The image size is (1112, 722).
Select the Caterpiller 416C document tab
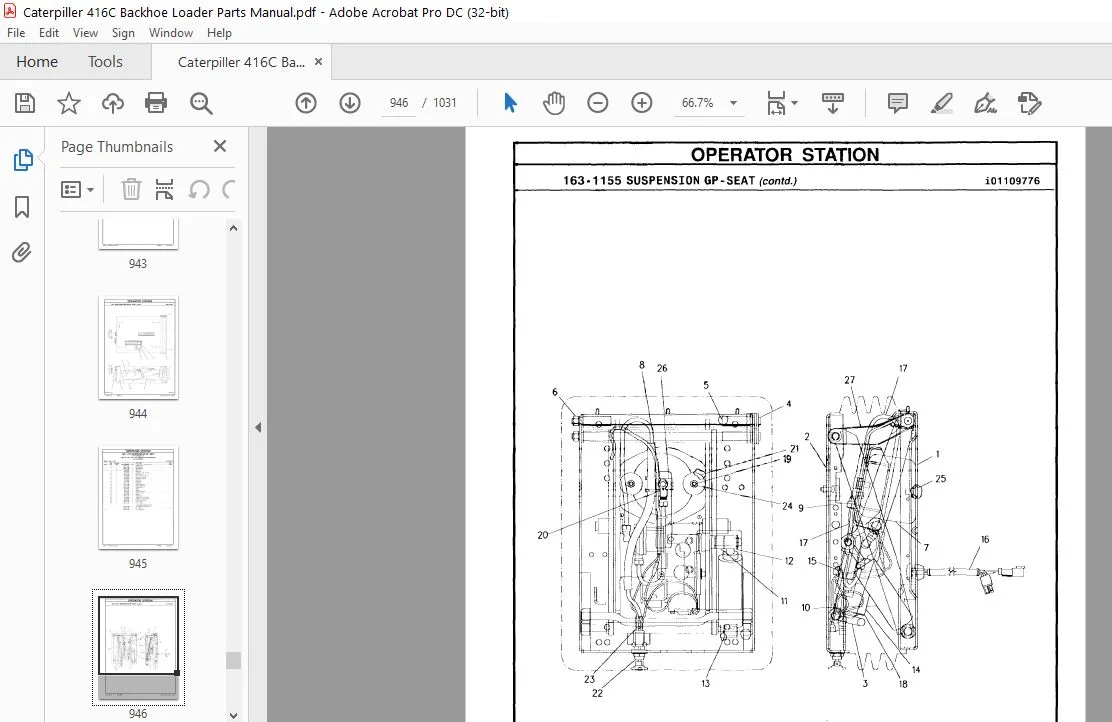[x=241, y=62]
